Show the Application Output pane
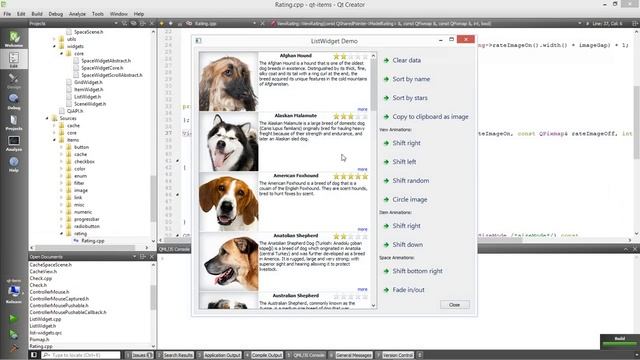This screenshot has width=640, height=360. coord(220,355)
